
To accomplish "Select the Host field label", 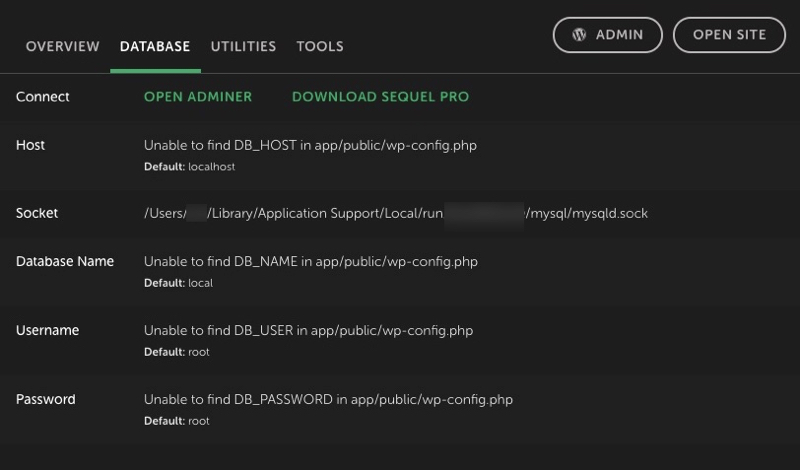I will point(31,145).
